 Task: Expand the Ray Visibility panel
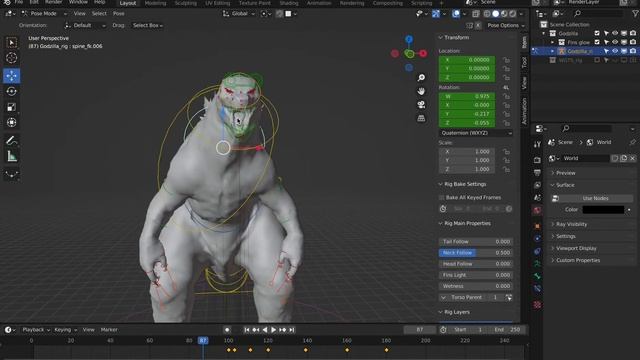pyautogui.click(x=571, y=224)
